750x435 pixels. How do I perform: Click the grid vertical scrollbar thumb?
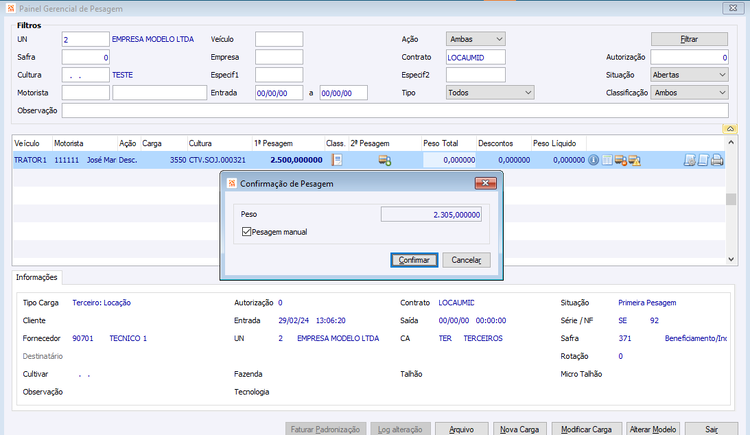pyautogui.click(x=731, y=199)
